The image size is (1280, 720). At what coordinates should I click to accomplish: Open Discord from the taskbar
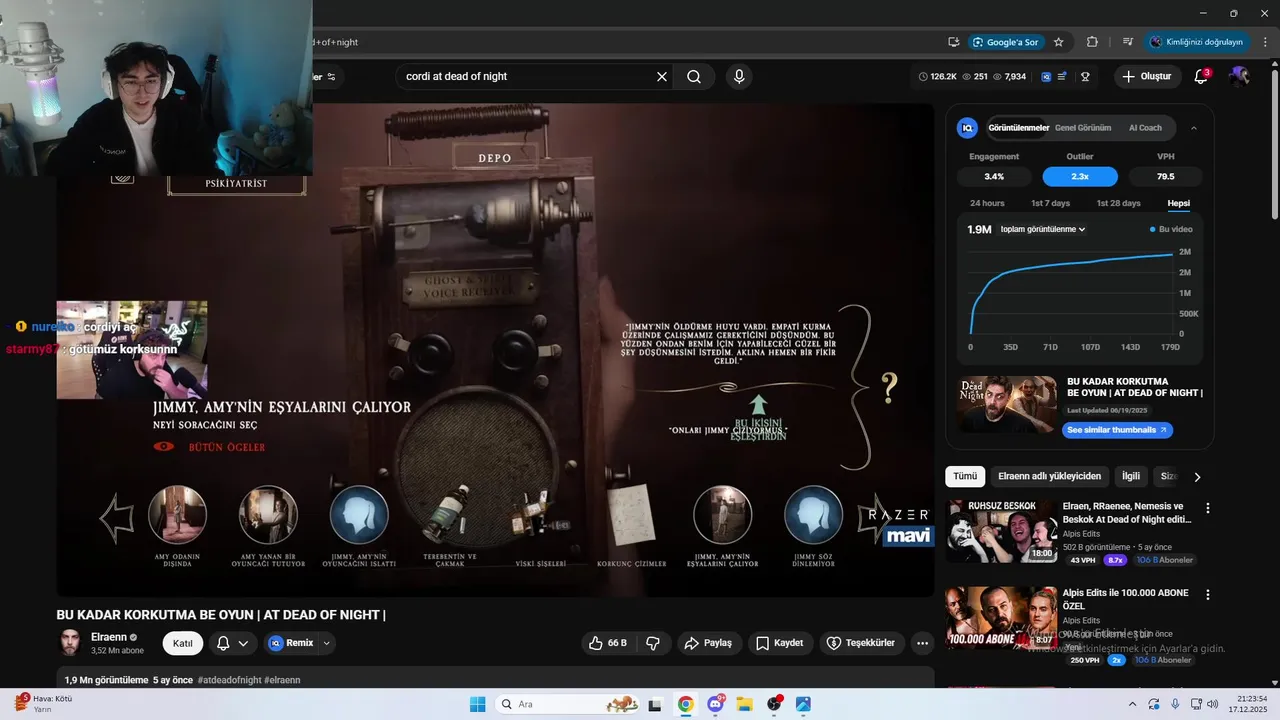[x=715, y=704]
